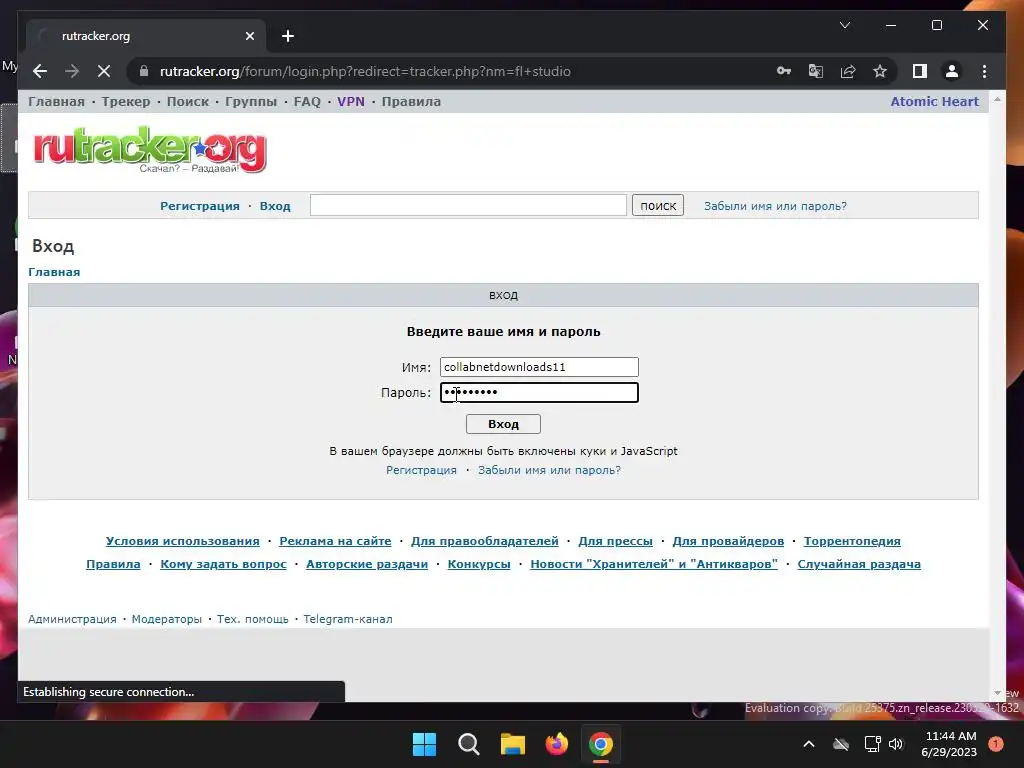Image resolution: width=1024 pixels, height=768 pixels.
Task: Click the rutracker.org logo
Action: click(x=150, y=150)
